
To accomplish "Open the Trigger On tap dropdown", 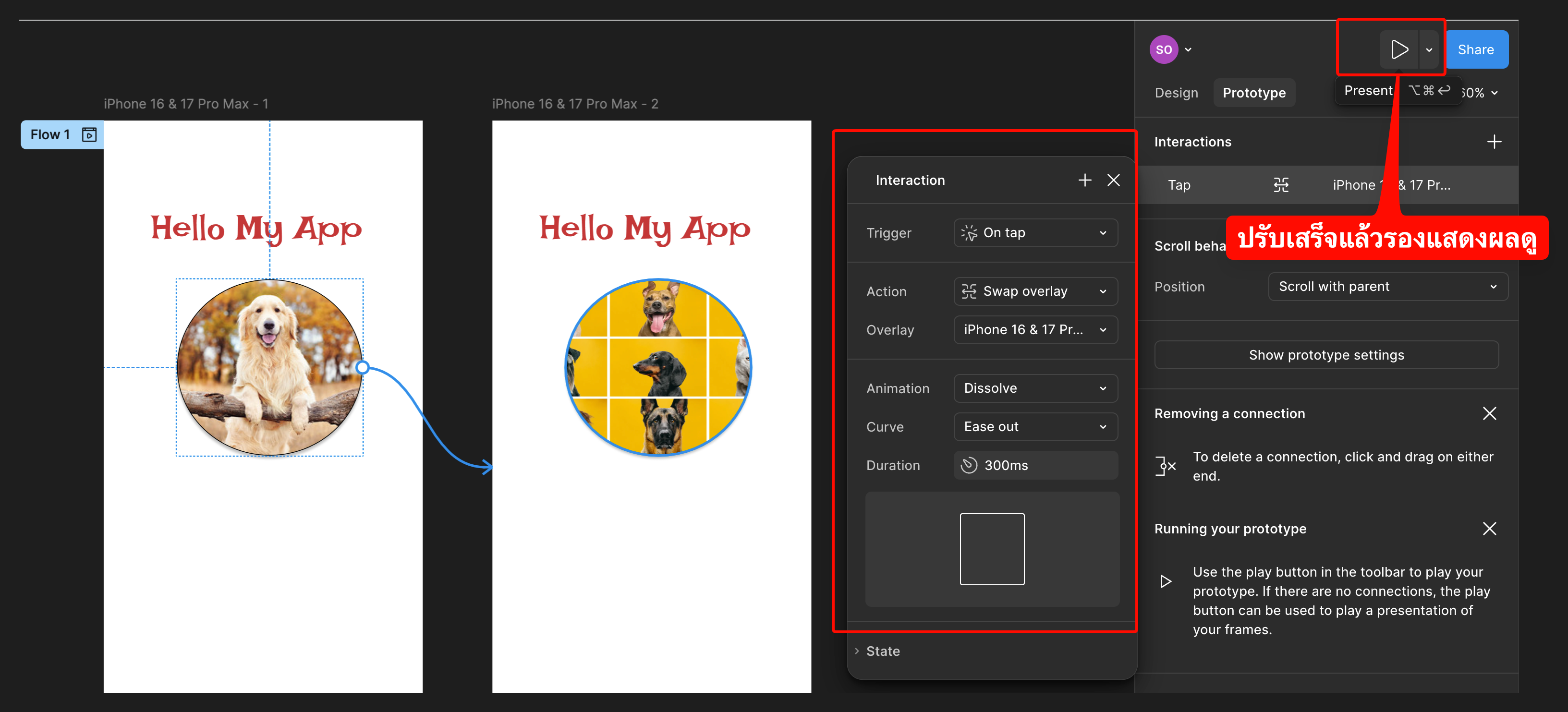I will (x=1035, y=232).
